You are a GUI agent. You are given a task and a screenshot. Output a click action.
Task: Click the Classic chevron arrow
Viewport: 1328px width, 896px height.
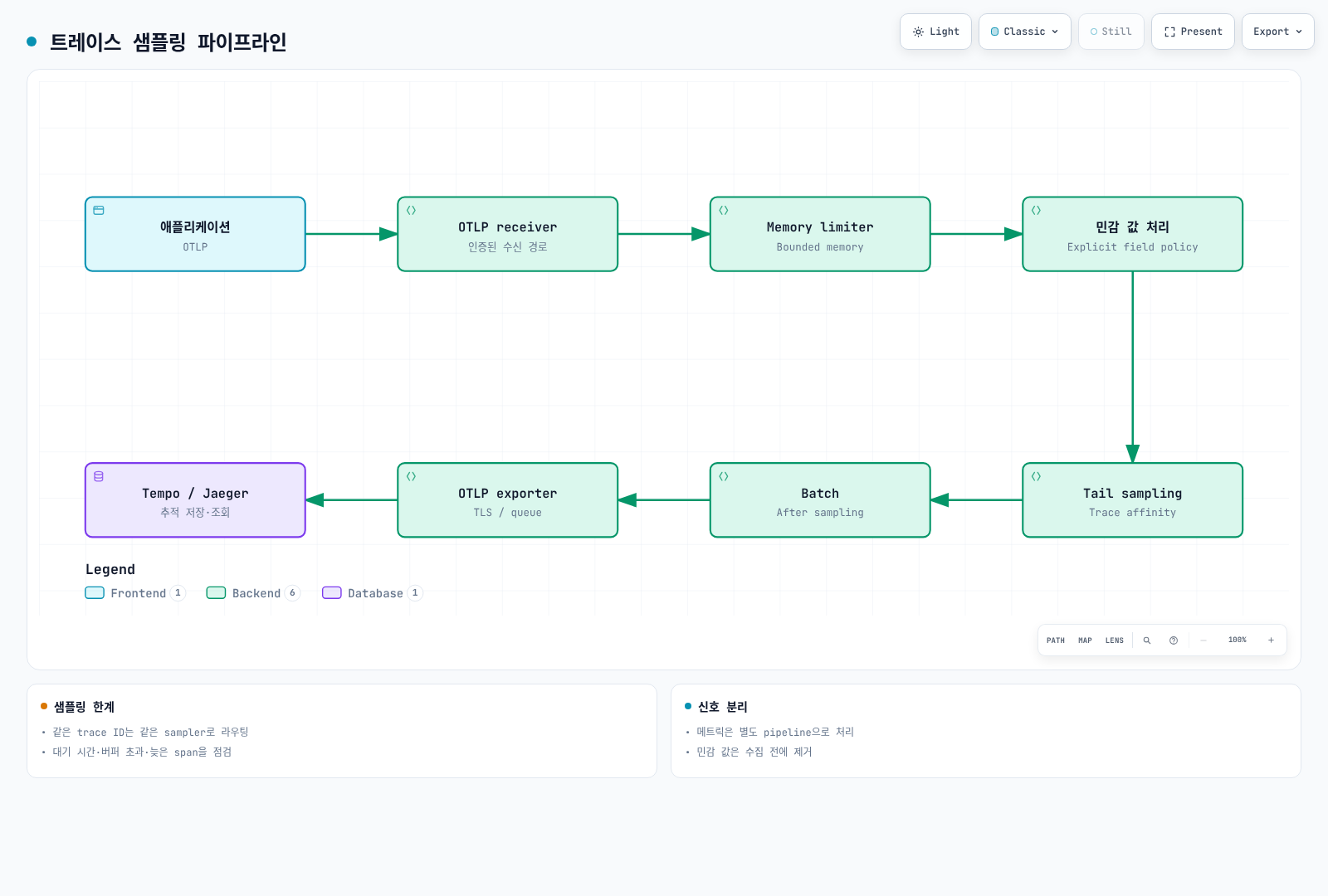tap(1055, 32)
